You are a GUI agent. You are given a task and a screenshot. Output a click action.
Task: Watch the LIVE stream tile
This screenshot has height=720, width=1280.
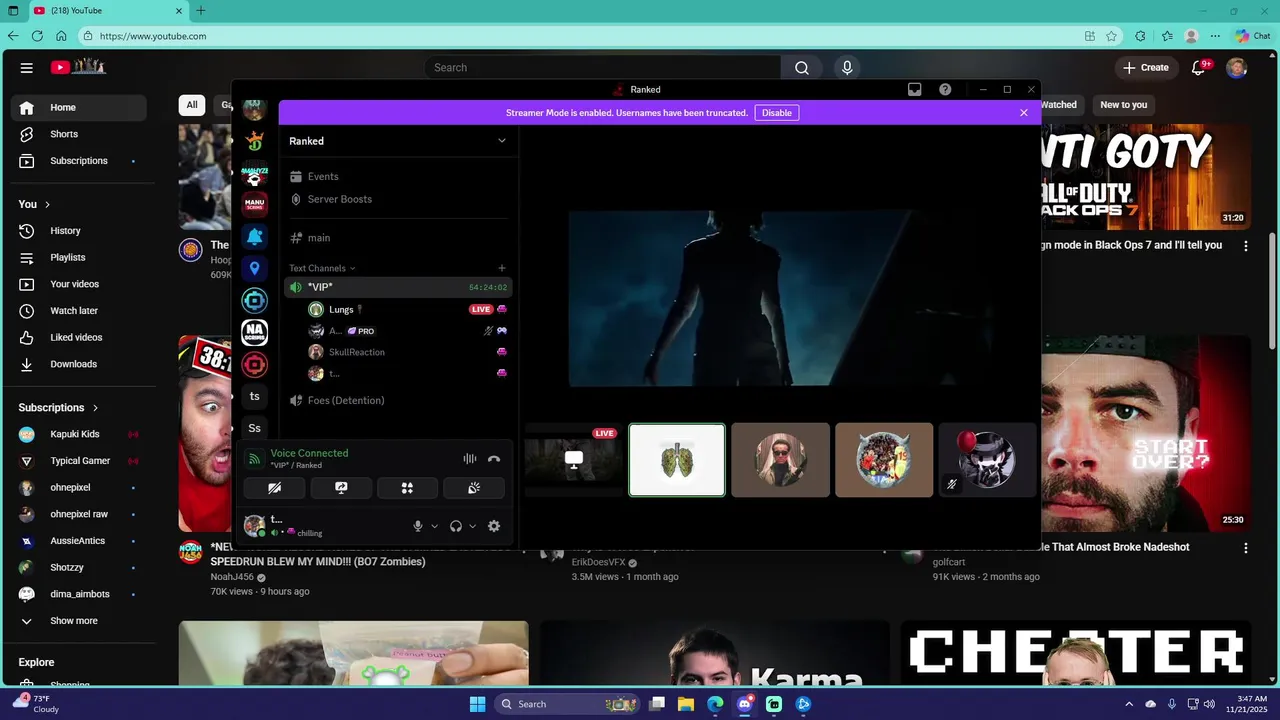(573, 460)
